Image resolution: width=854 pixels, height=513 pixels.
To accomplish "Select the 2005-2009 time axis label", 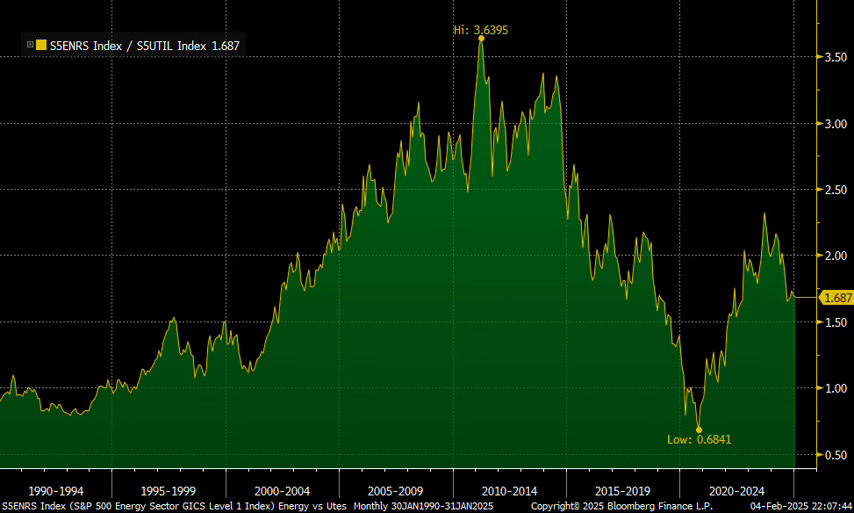I will [x=395, y=491].
